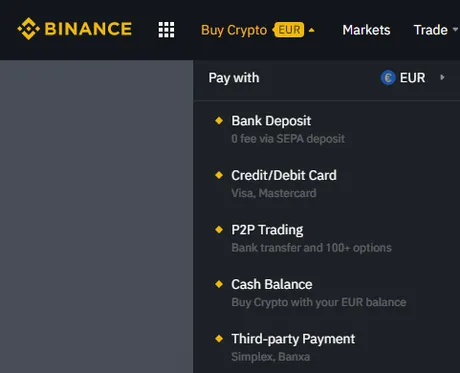Viewport: 460px width, 373px height.
Task: Click the BINANCE wordmark text
Action: click(x=88, y=29)
